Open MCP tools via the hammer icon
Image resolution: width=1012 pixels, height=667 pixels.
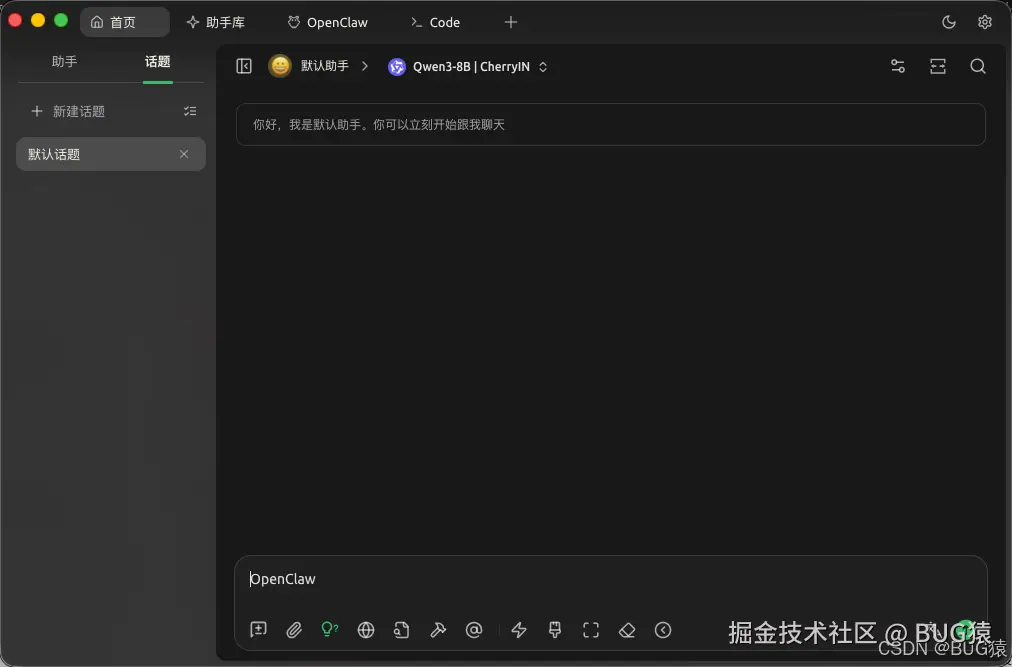(x=438, y=630)
